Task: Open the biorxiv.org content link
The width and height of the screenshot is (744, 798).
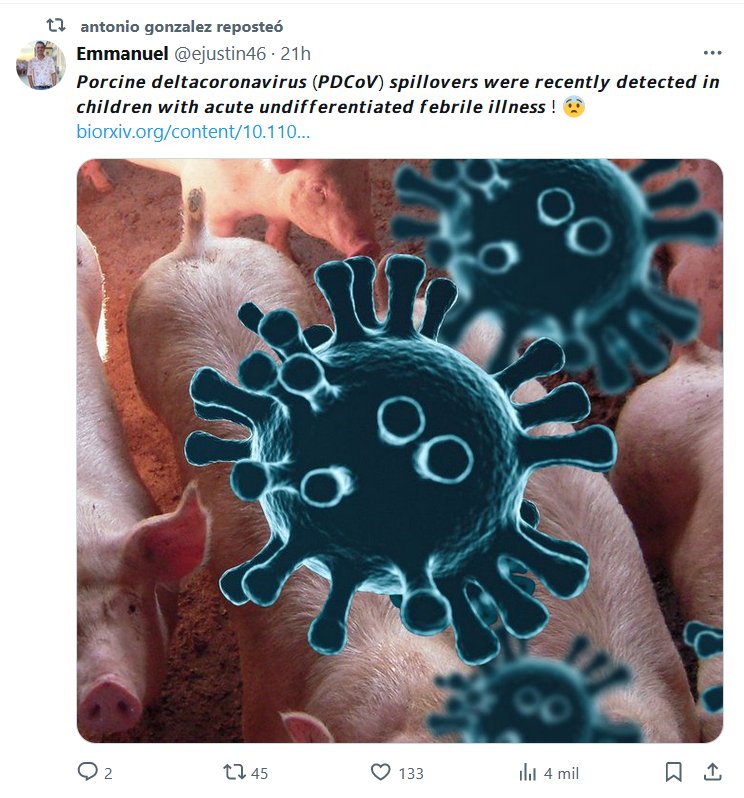Action: [x=193, y=132]
